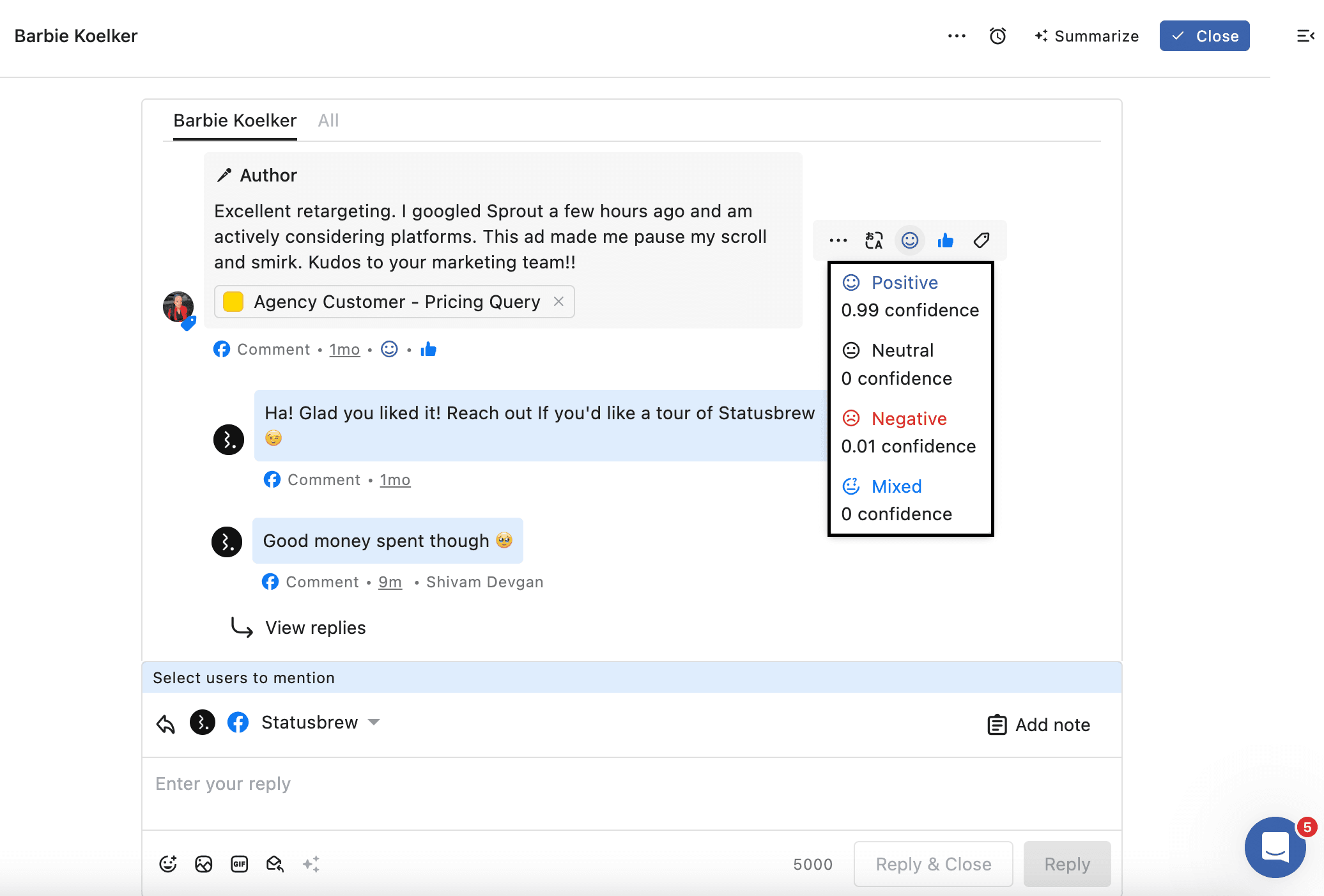Click yellow swatch on Agency Customer tag
Viewport: 1324px width, 896px height.
(x=233, y=302)
